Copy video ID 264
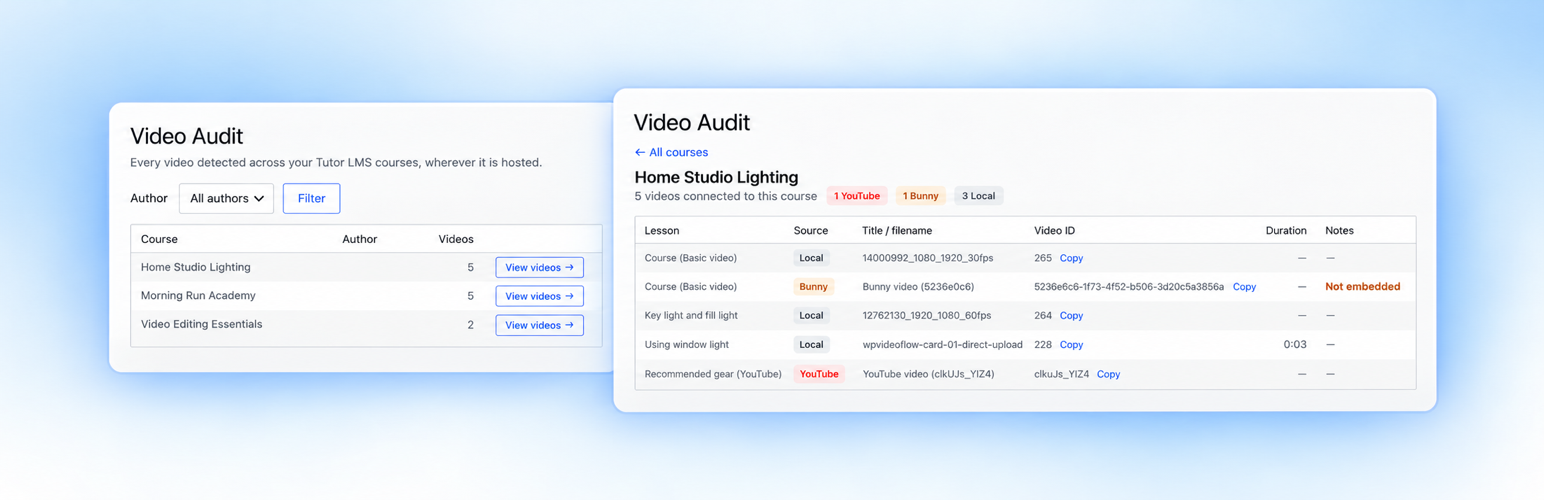 coord(1071,316)
